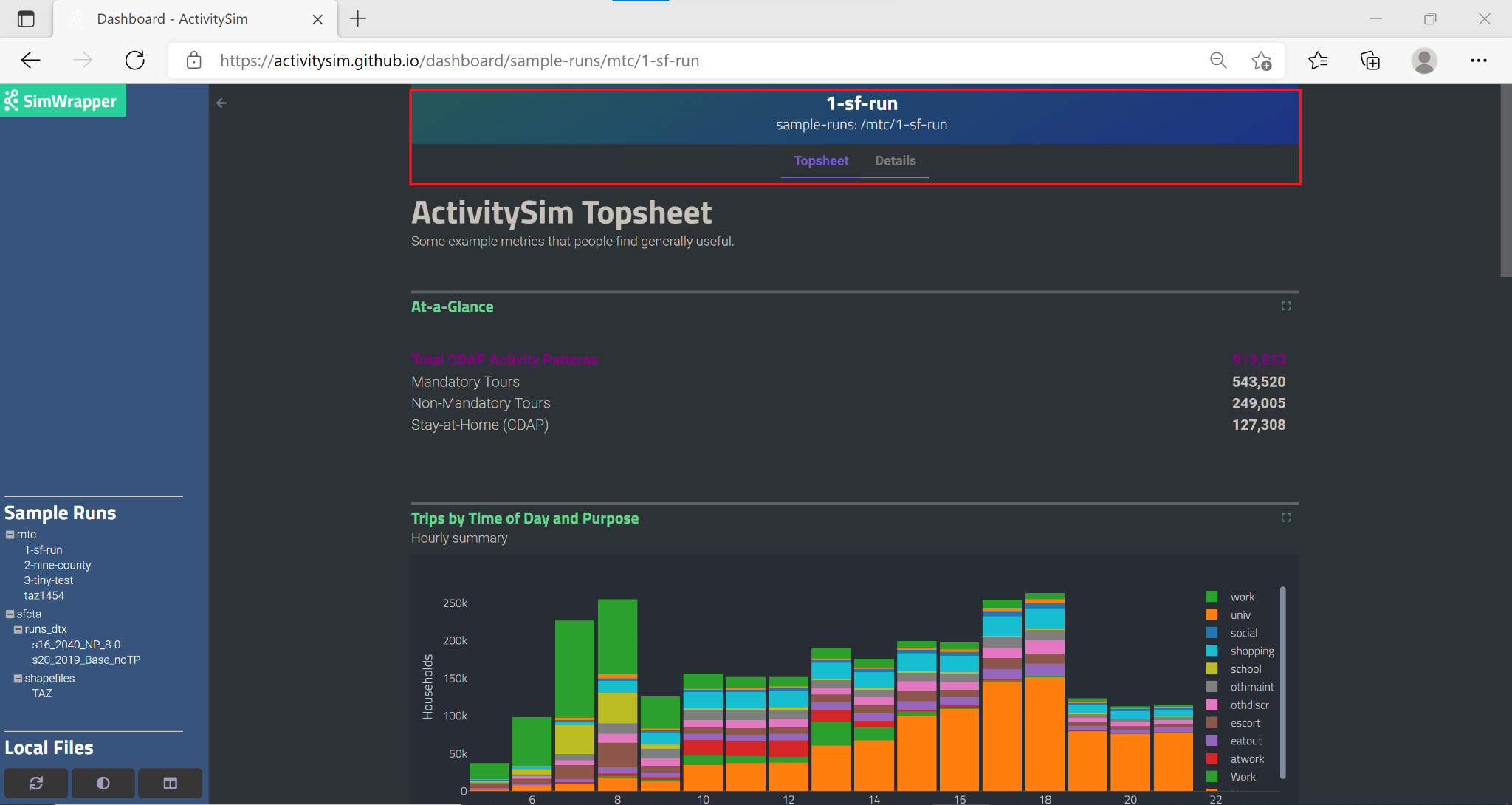Collapse the sfcta tree folder

click(x=10, y=614)
